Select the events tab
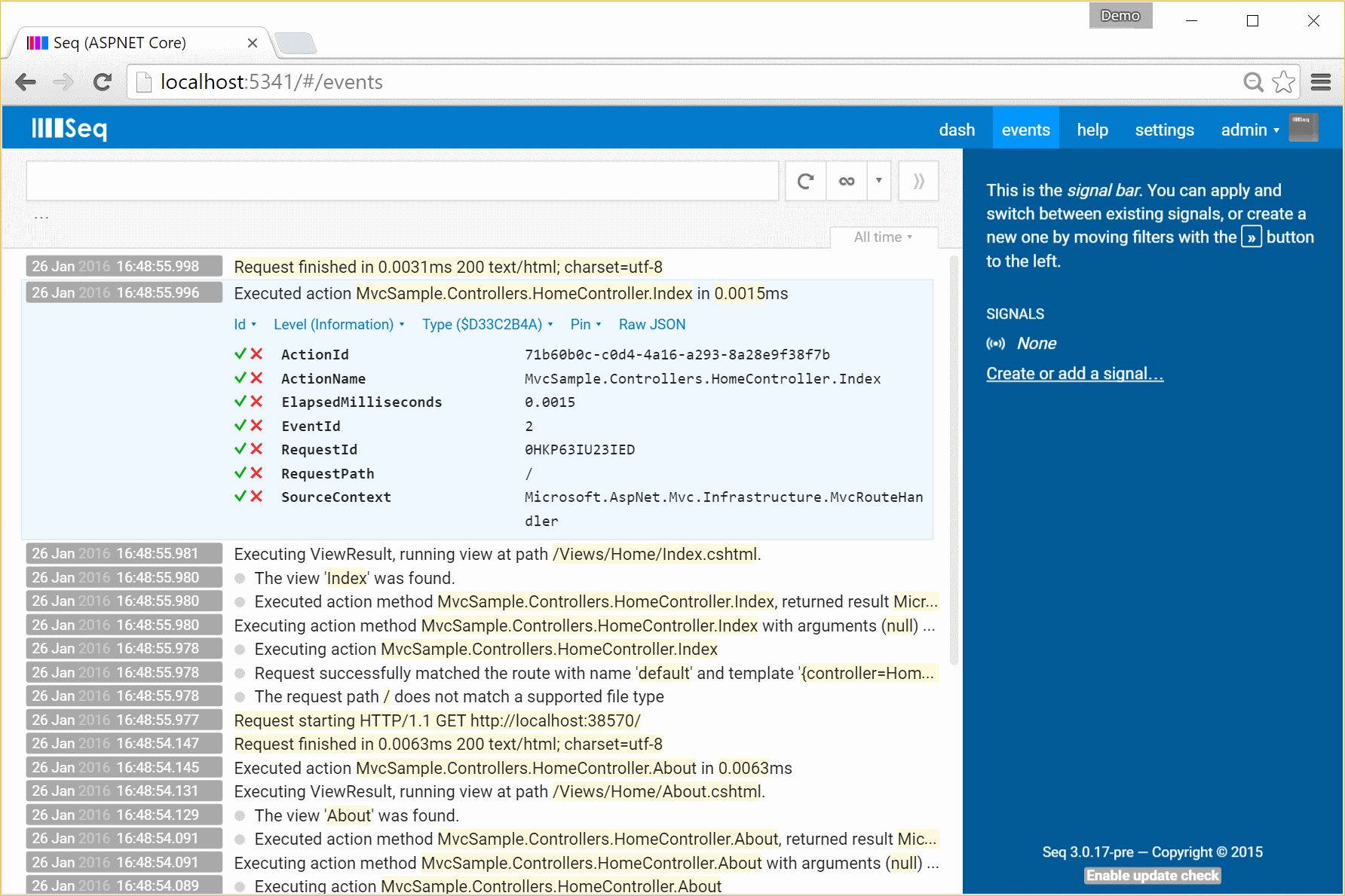Image resolution: width=1345 pixels, height=896 pixels. tap(1025, 130)
